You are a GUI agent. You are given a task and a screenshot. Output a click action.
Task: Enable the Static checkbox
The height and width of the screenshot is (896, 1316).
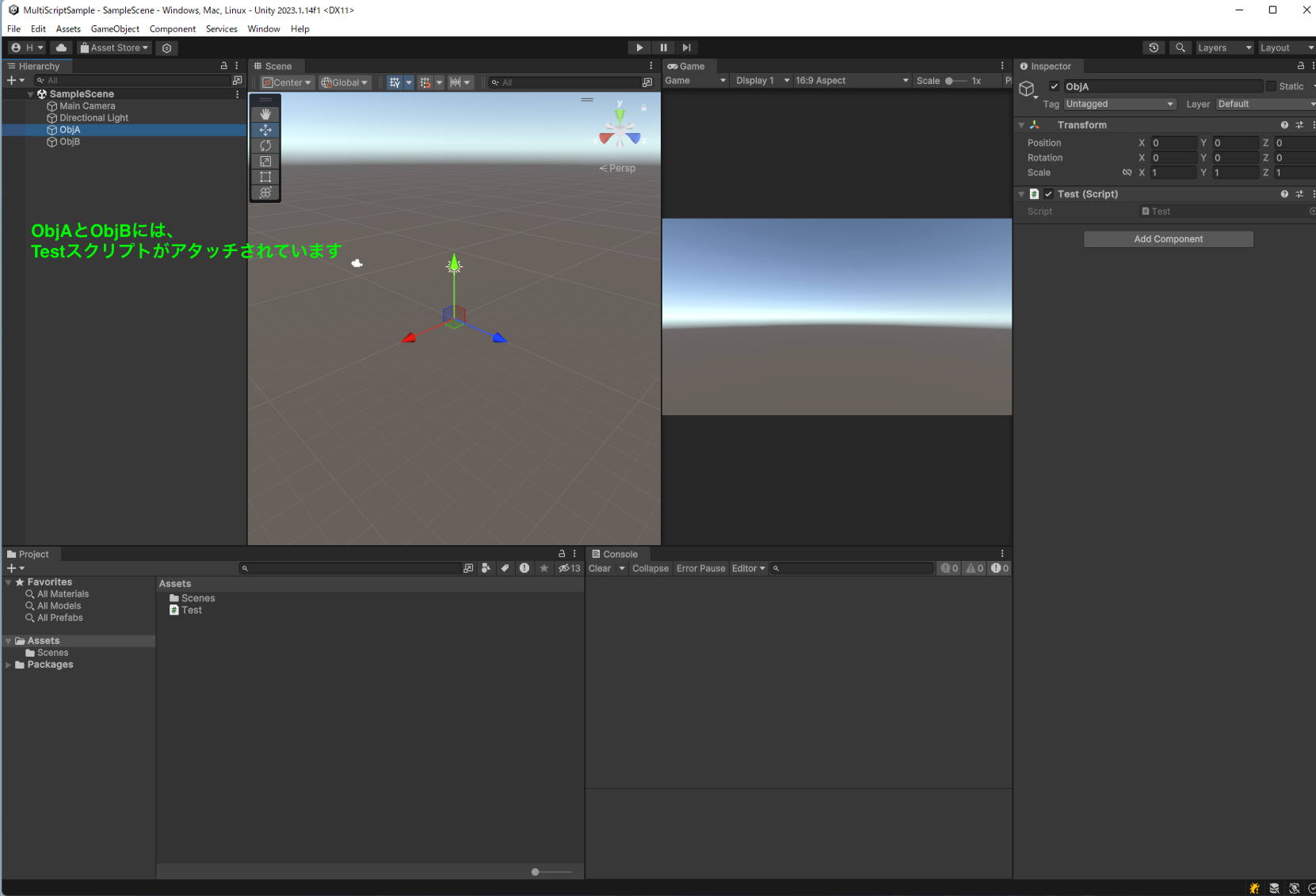click(1271, 86)
